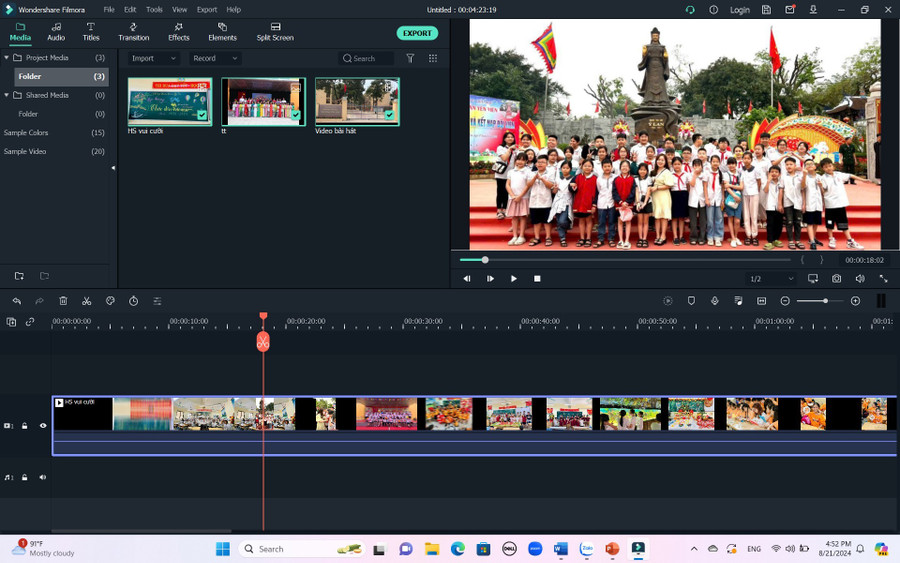The image size is (900, 563).
Task: Switch to the Transition tab
Action: 133,32
